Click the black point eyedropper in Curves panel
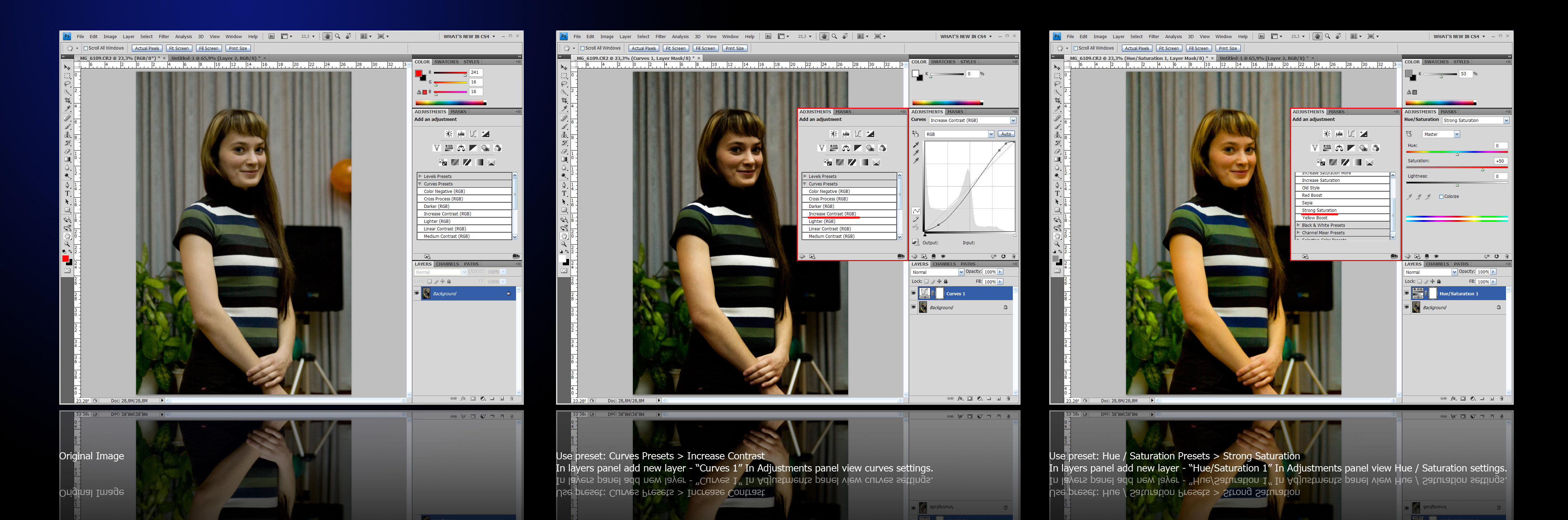The image size is (1568, 520). tap(915, 145)
